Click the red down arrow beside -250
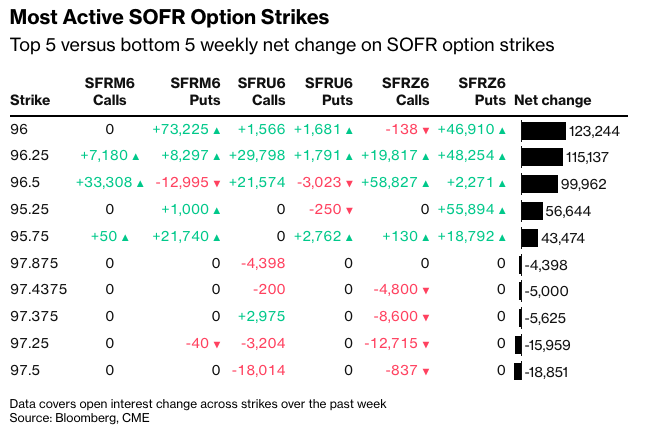The width and height of the screenshot is (657, 430). point(349,211)
